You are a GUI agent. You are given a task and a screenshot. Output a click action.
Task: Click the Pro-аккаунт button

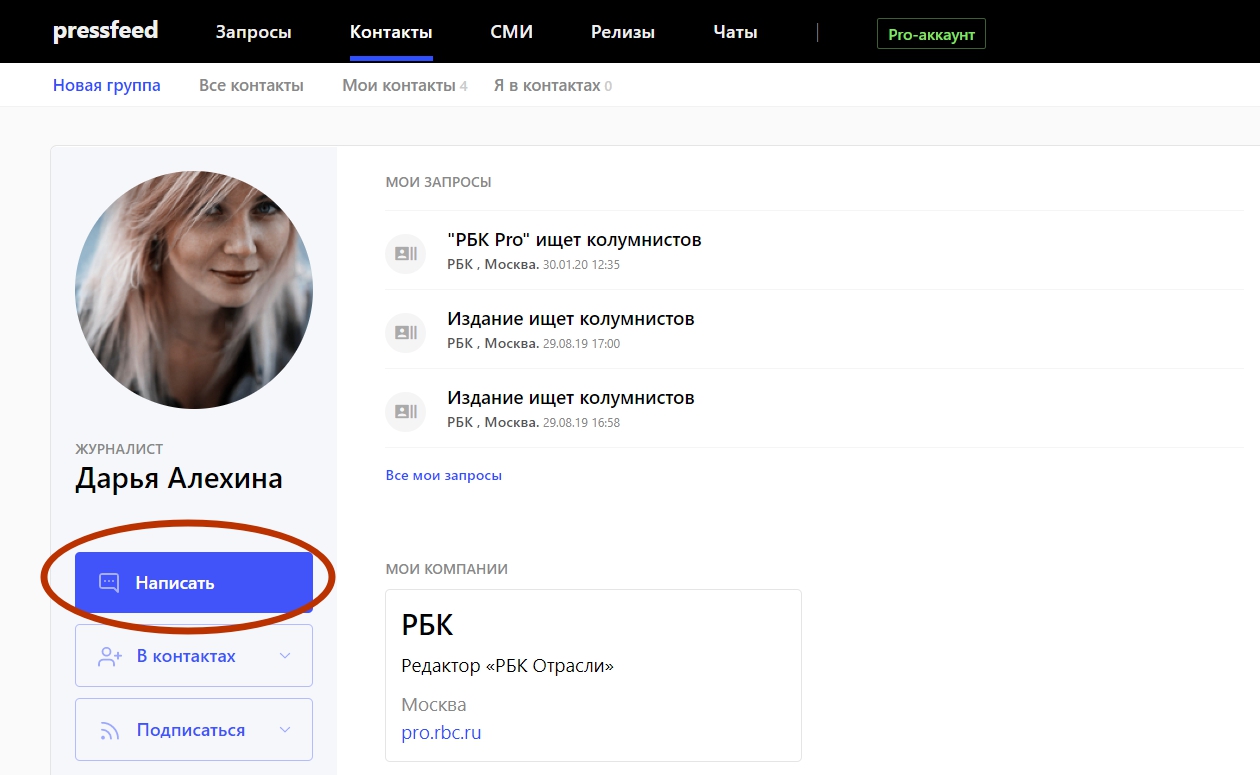tap(931, 34)
